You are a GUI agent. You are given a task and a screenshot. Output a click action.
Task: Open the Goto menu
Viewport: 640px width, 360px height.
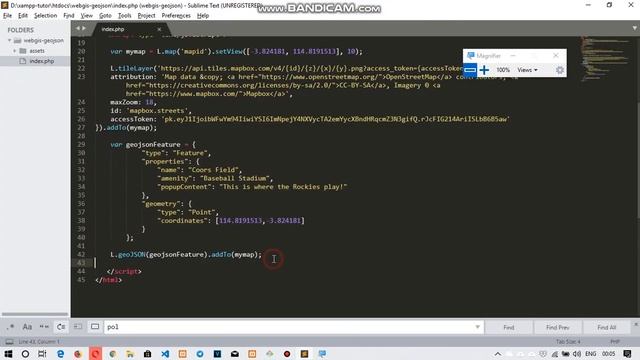tap(105, 16)
